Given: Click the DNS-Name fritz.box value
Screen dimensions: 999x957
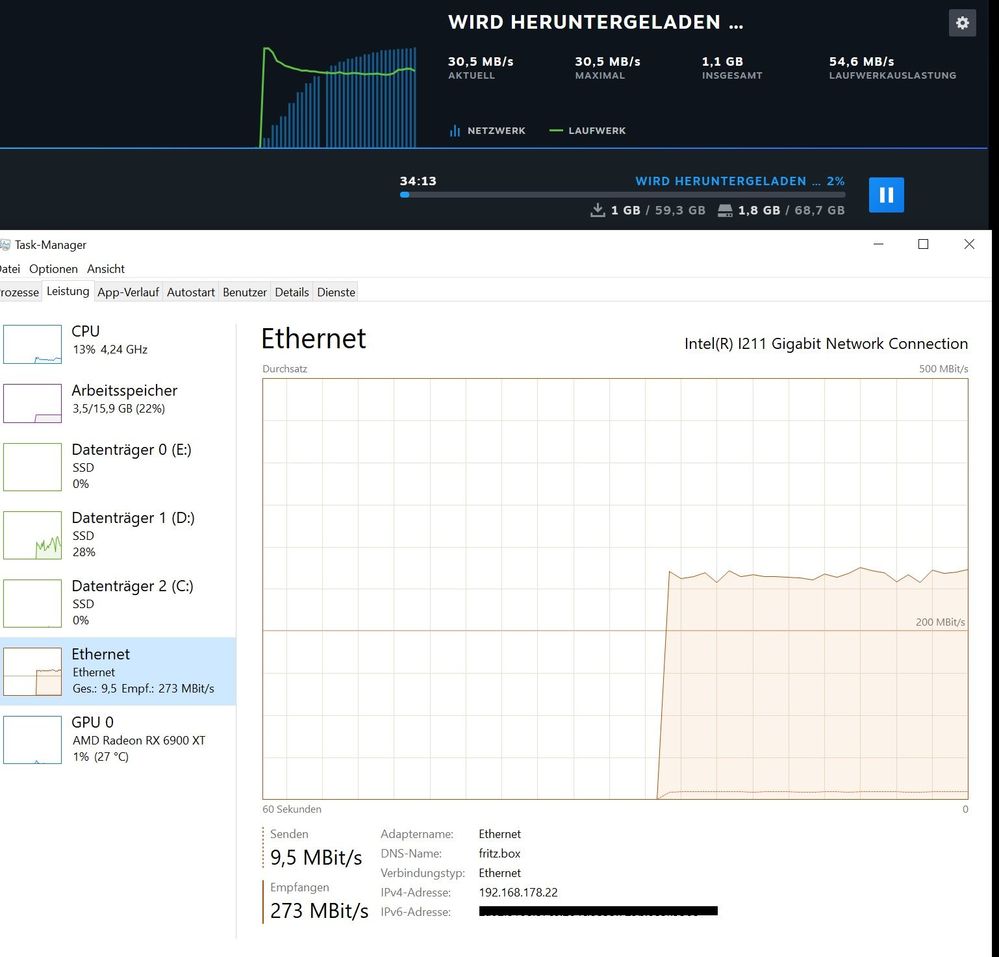Looking at the screenshot, I should (x=500, y=854).
